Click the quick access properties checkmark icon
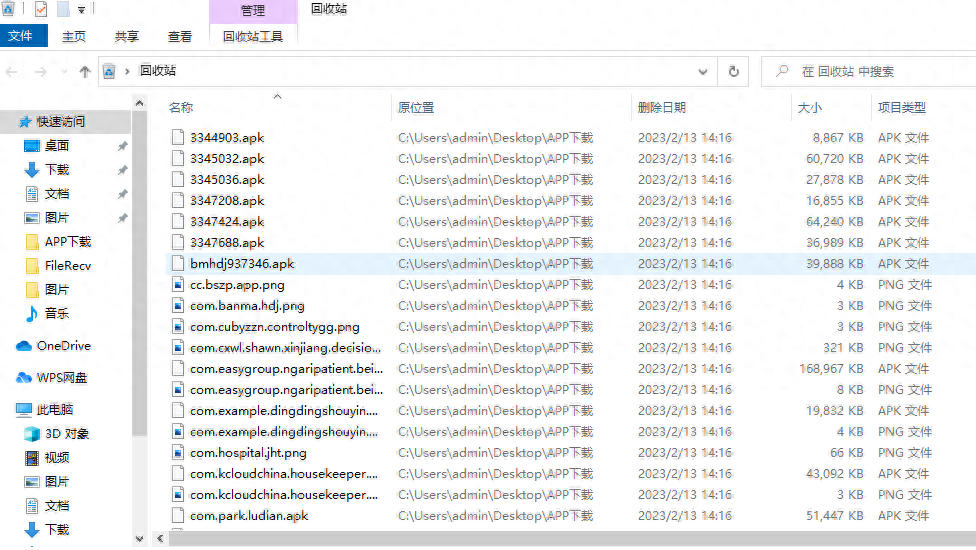Image resolution: width=976 pixels, height=550 pixels. point(41,9)
